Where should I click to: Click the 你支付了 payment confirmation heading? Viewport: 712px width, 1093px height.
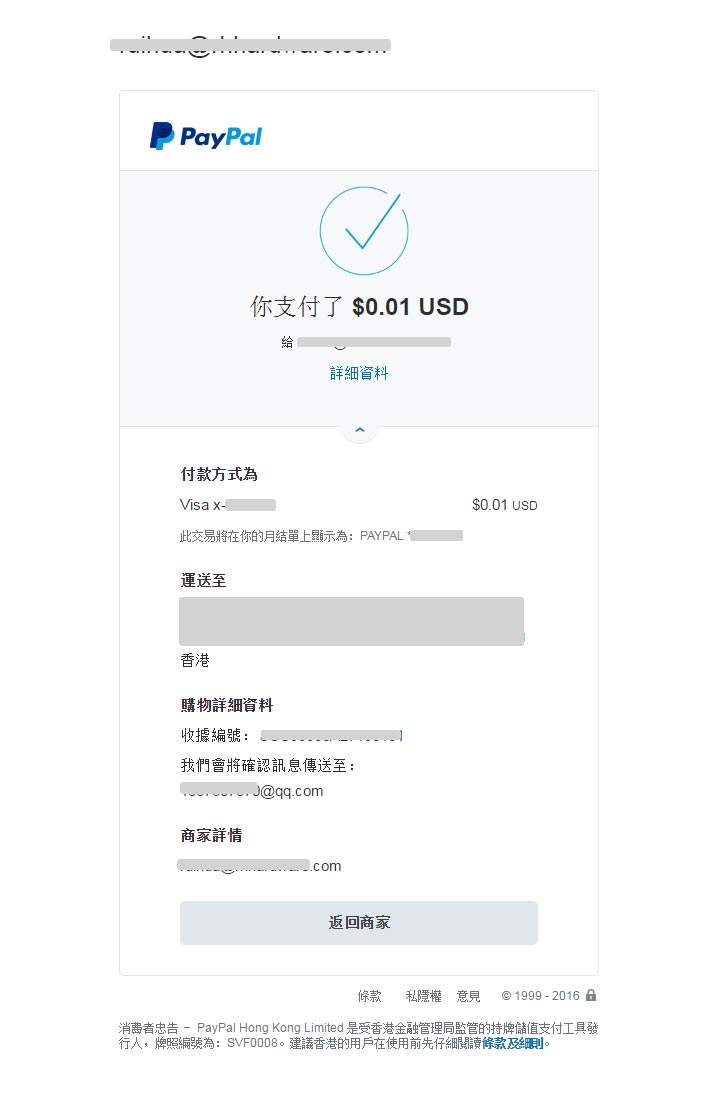[x=360, y=307]
